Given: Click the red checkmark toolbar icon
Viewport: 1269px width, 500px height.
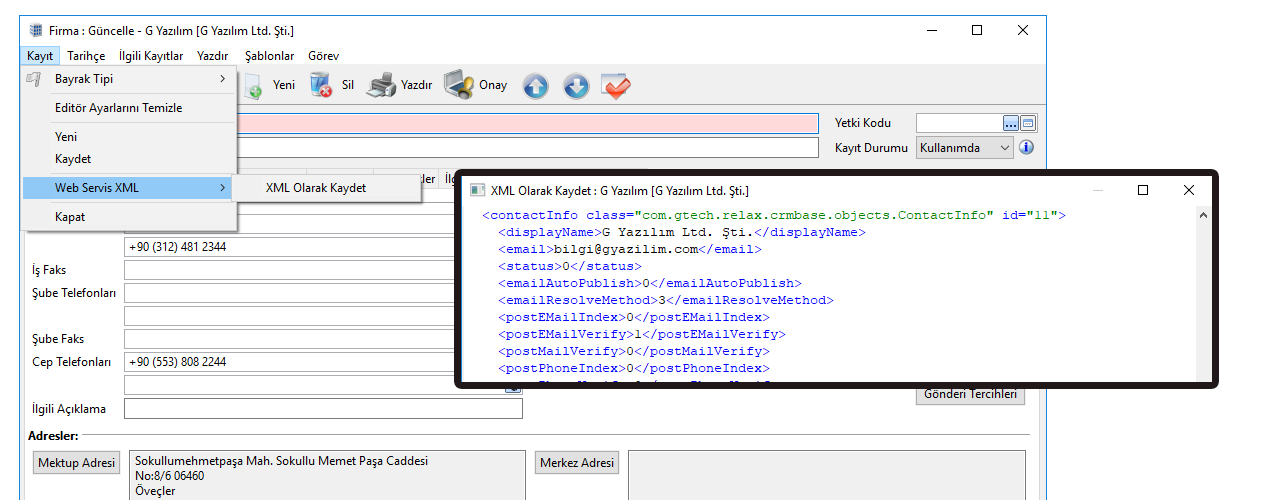Looking at the screenshot, I should click(x=616, y=87).
